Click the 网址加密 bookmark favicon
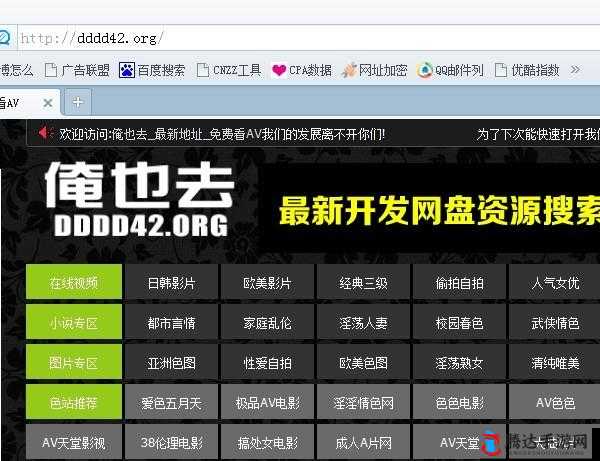 pos(349,70)
